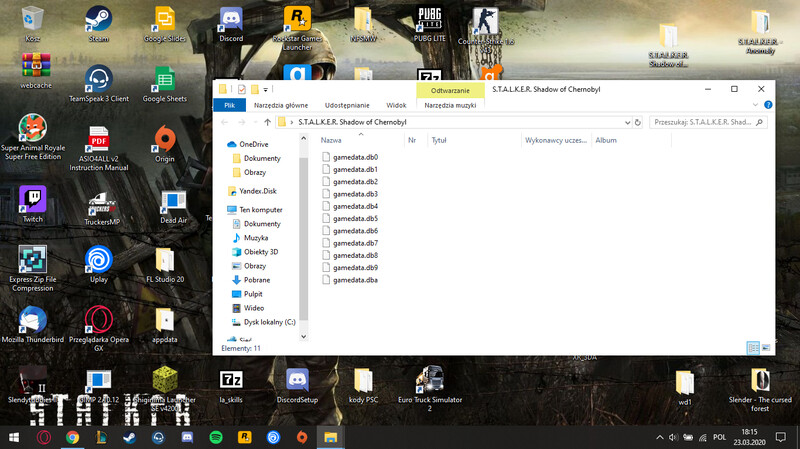Screen dimensions: 800x449
Task: Switch to the large icons view
Action: coord(766,347)
